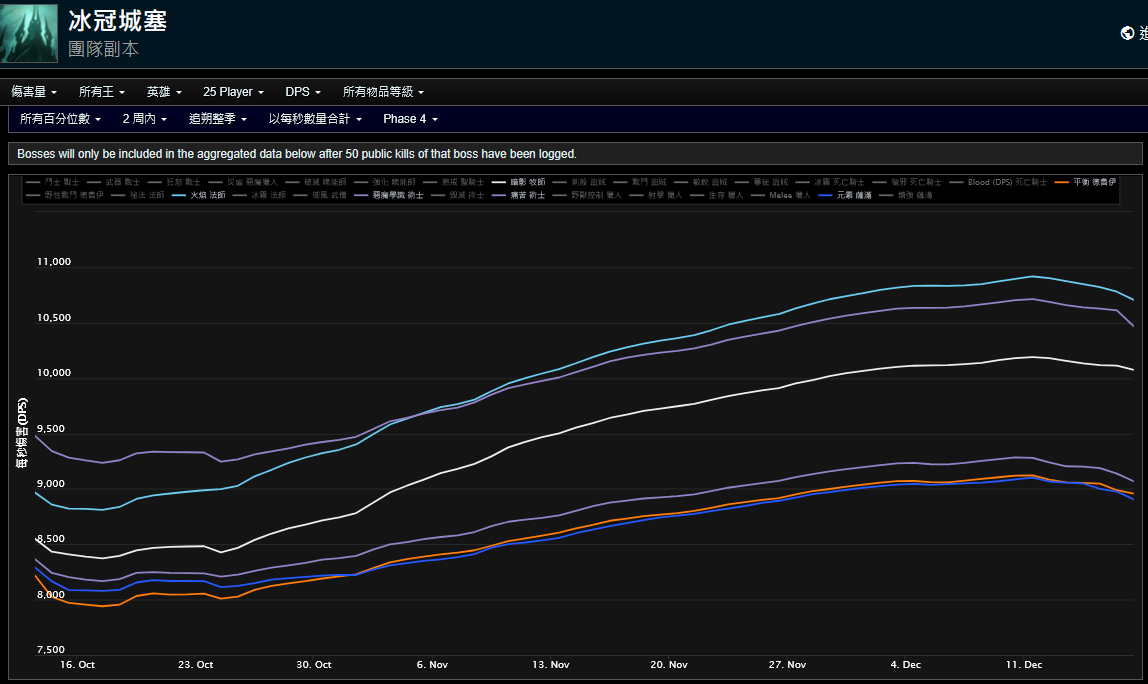Click the globe icon at top right
Viewport: 1148px width, 684px height.
click(1127, 33)
